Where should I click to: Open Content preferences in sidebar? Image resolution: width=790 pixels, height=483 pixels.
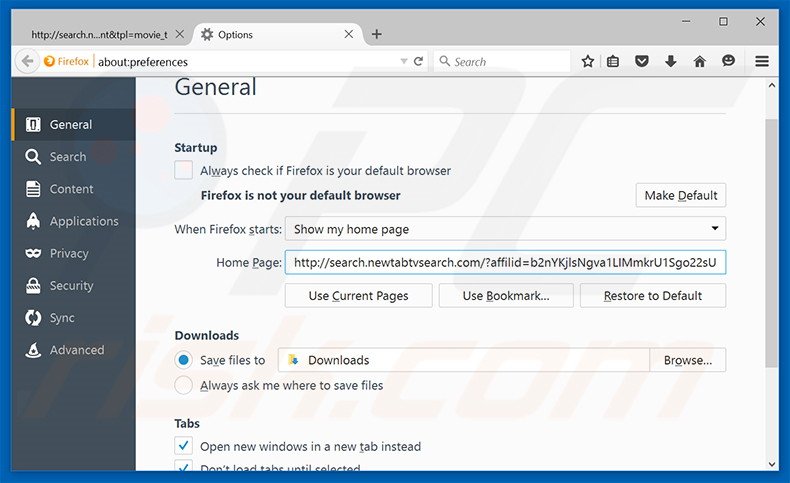pos(73,189)
